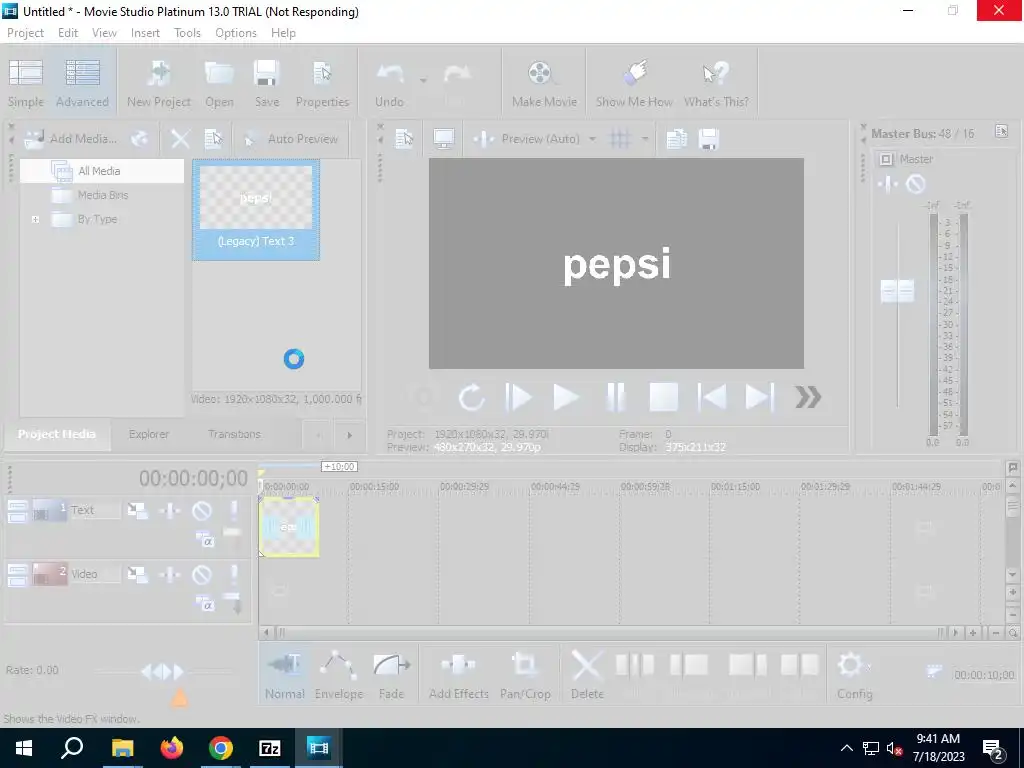The height and width of the screenshot is (768, 1024).
Task: Open the Master Bus mixer properties icon
Action: 1001,131
